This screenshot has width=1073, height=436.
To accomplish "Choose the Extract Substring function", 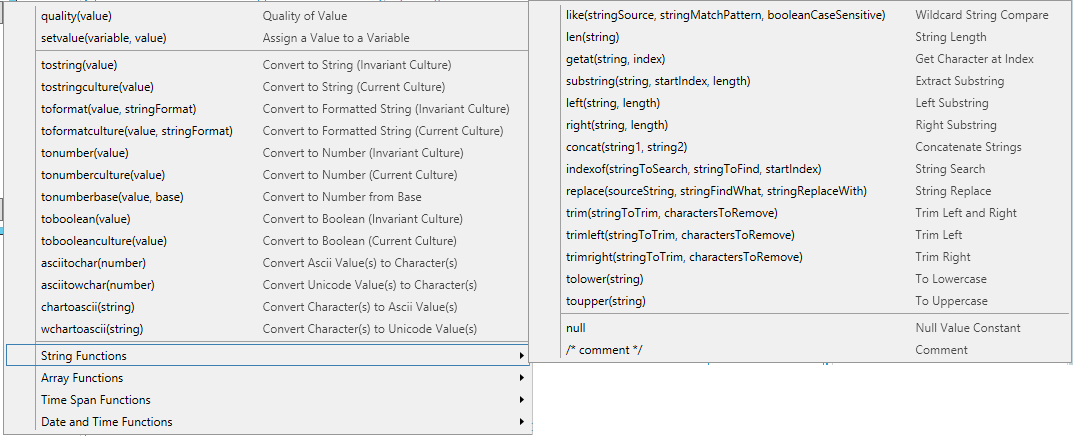I will pos(657,81).
